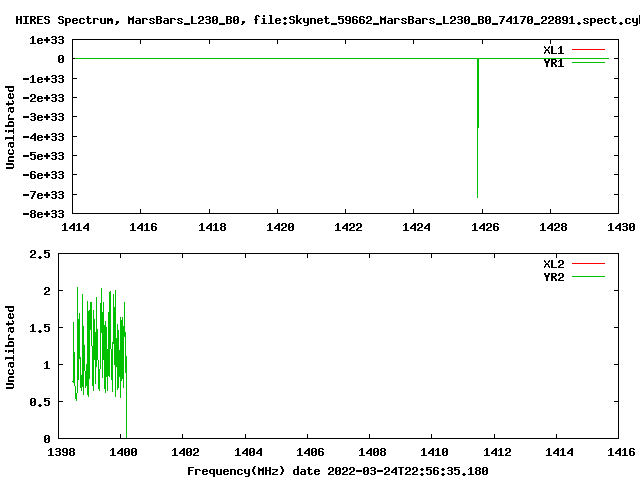
Task: Click the 1410 x-axis tick label
Action: [x=434, y=452]
